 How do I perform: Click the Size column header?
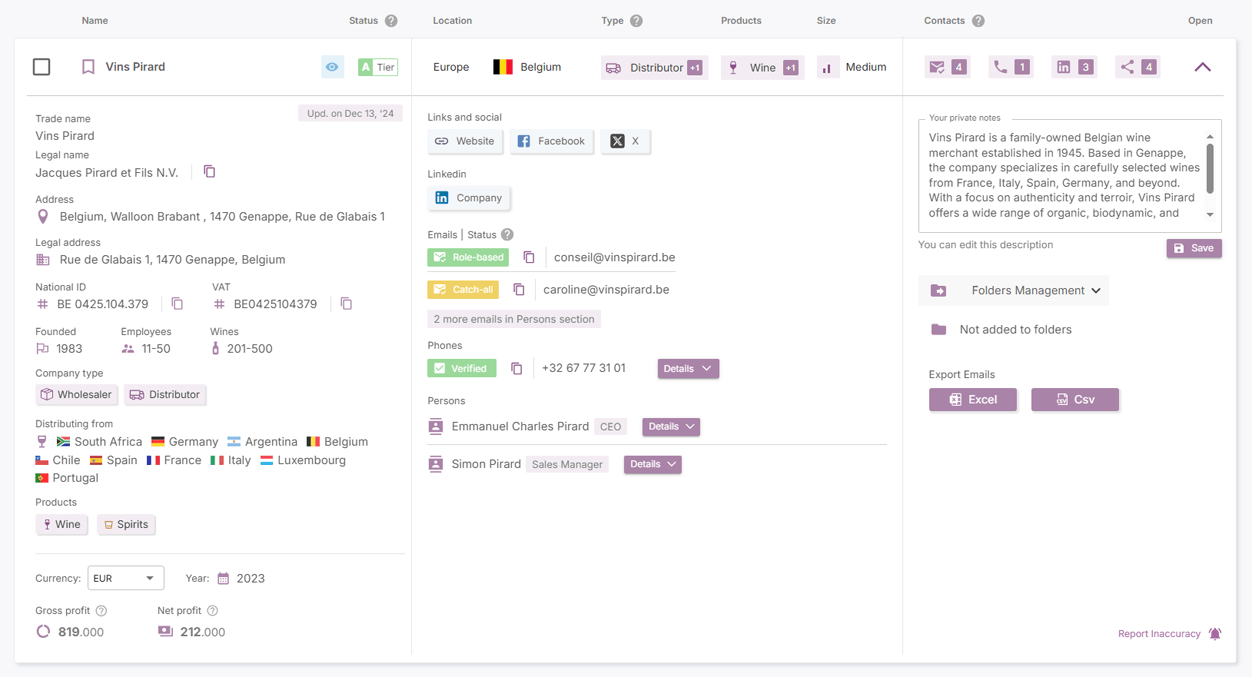[x=826, y=21]
